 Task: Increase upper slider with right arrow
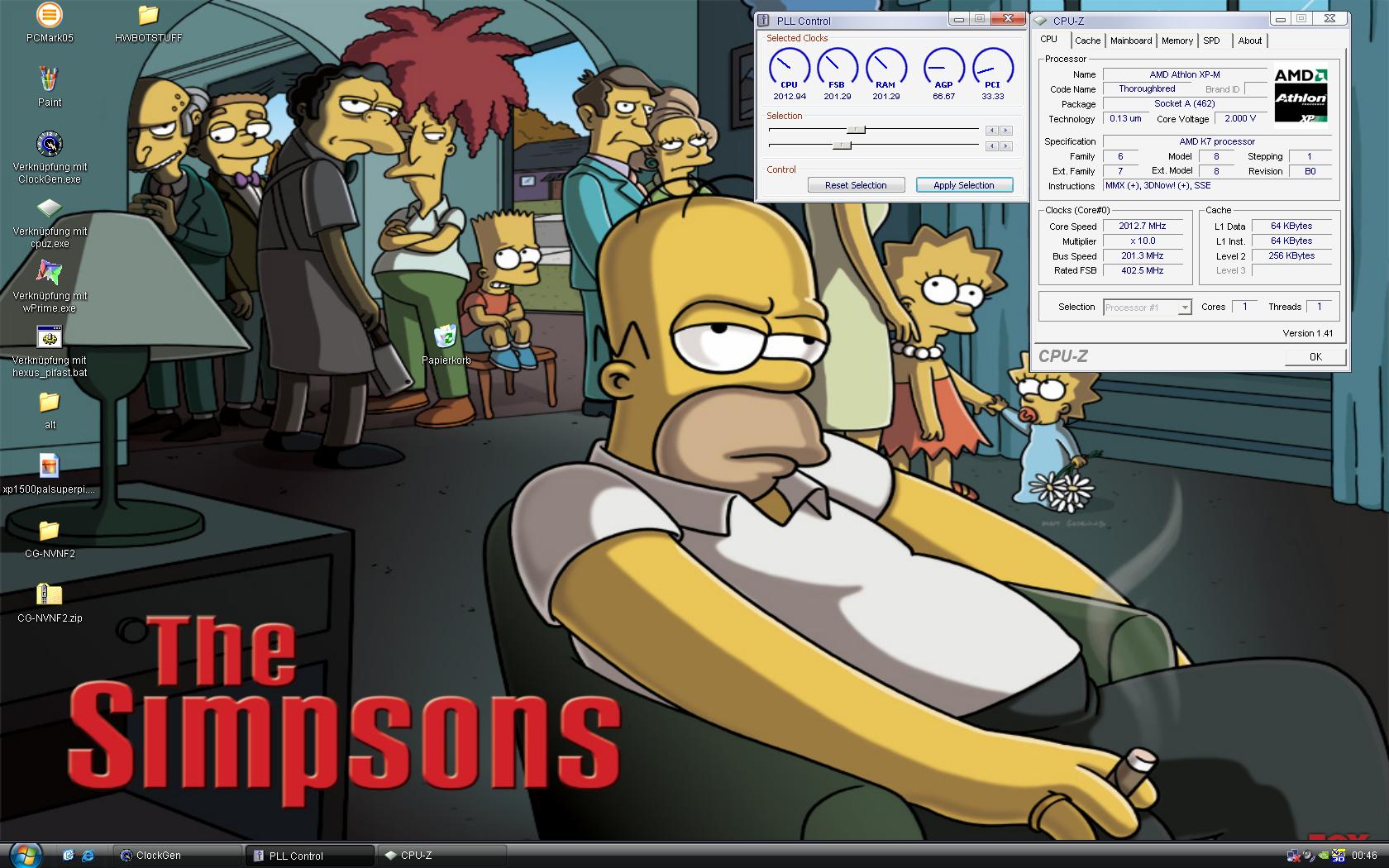tap(1005, 131)
